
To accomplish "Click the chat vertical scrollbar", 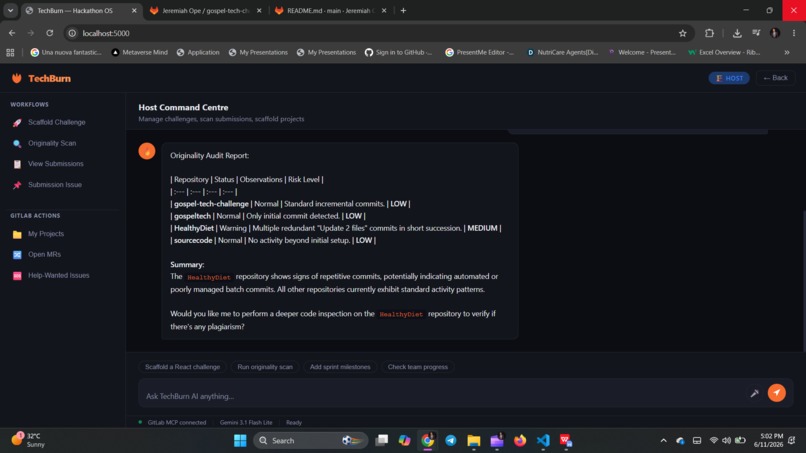I will point(803,280).
